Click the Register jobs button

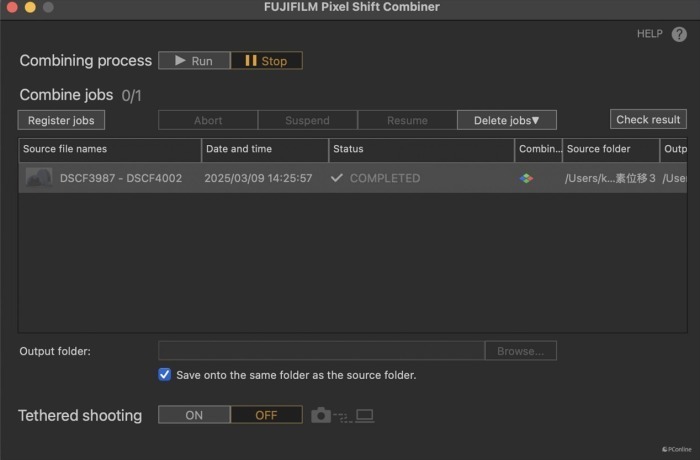(x=61, y=120)
